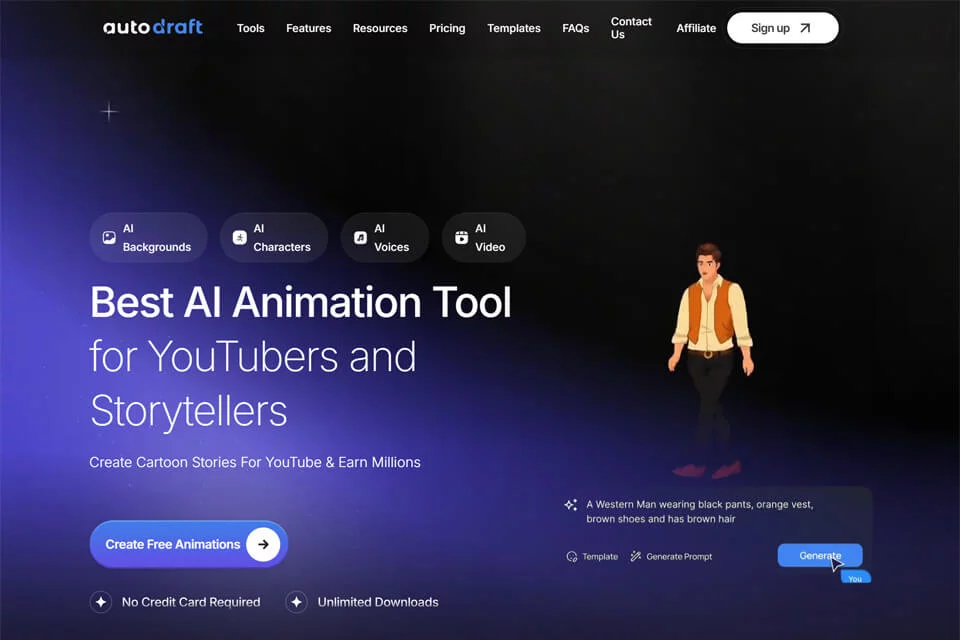960x640 pixels.
Task: Select the AI Video icon
Action: 462,238
